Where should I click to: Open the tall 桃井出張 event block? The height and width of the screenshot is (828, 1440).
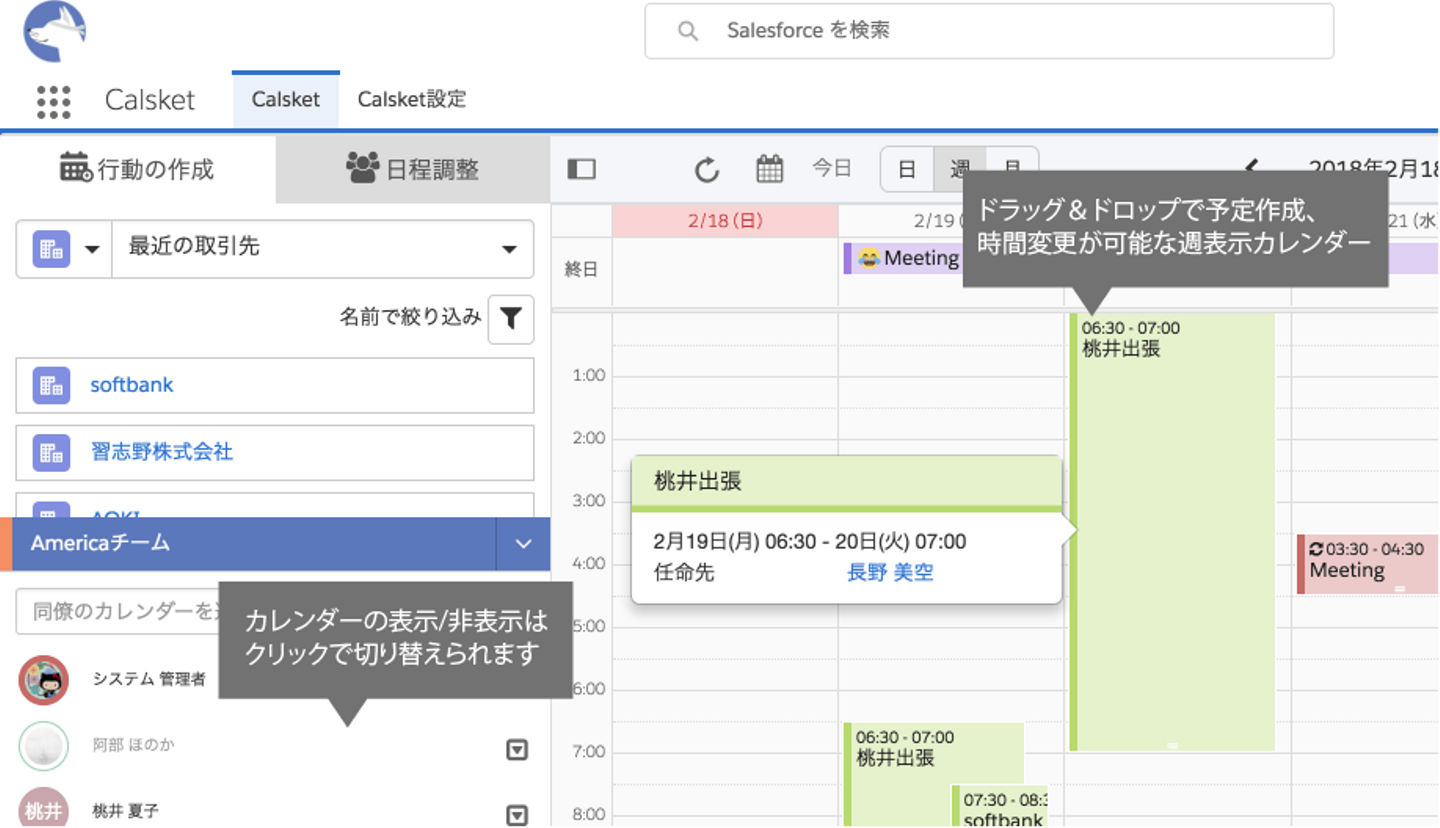(1172, 532)
